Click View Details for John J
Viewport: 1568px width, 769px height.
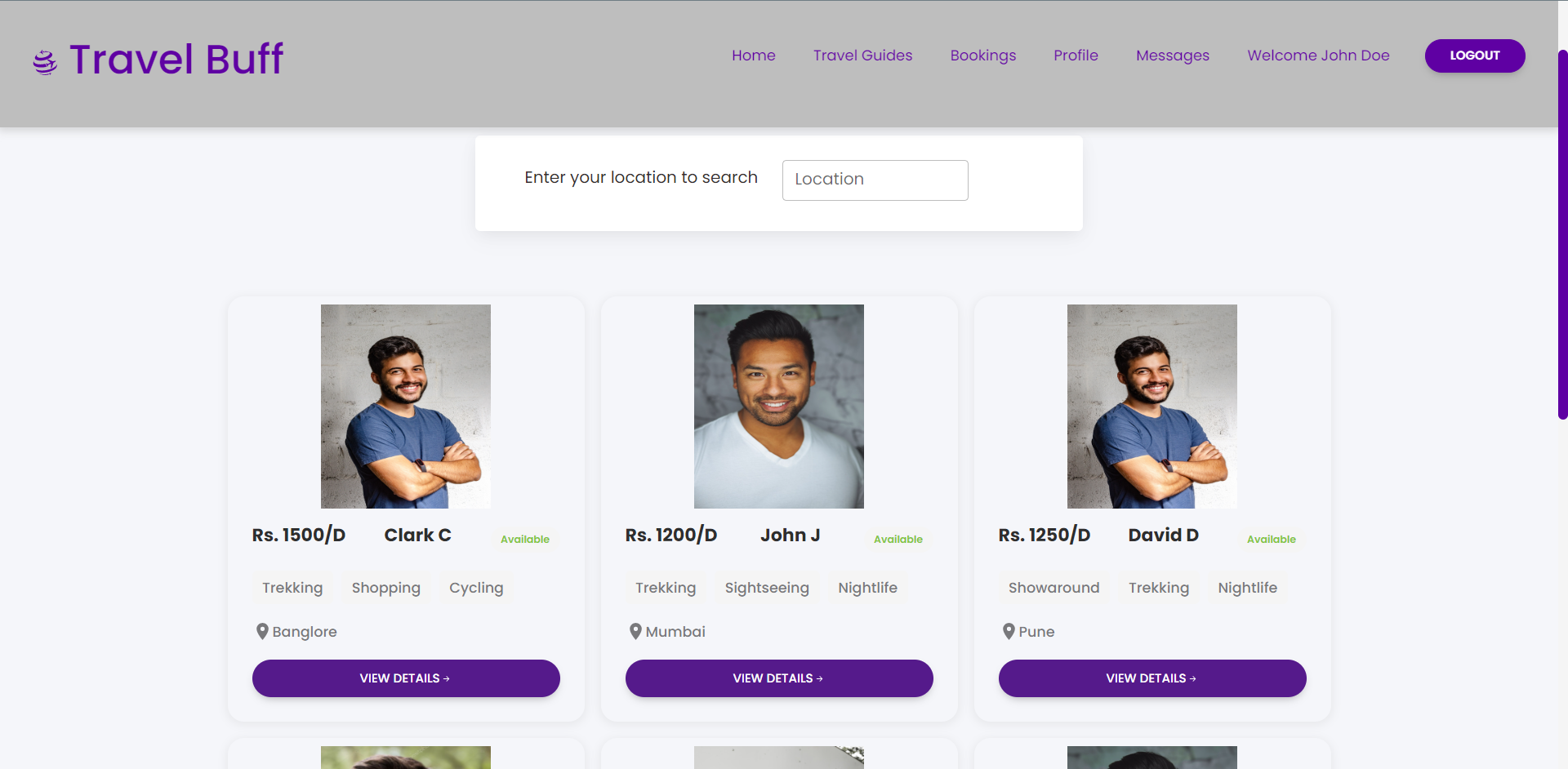778,678
